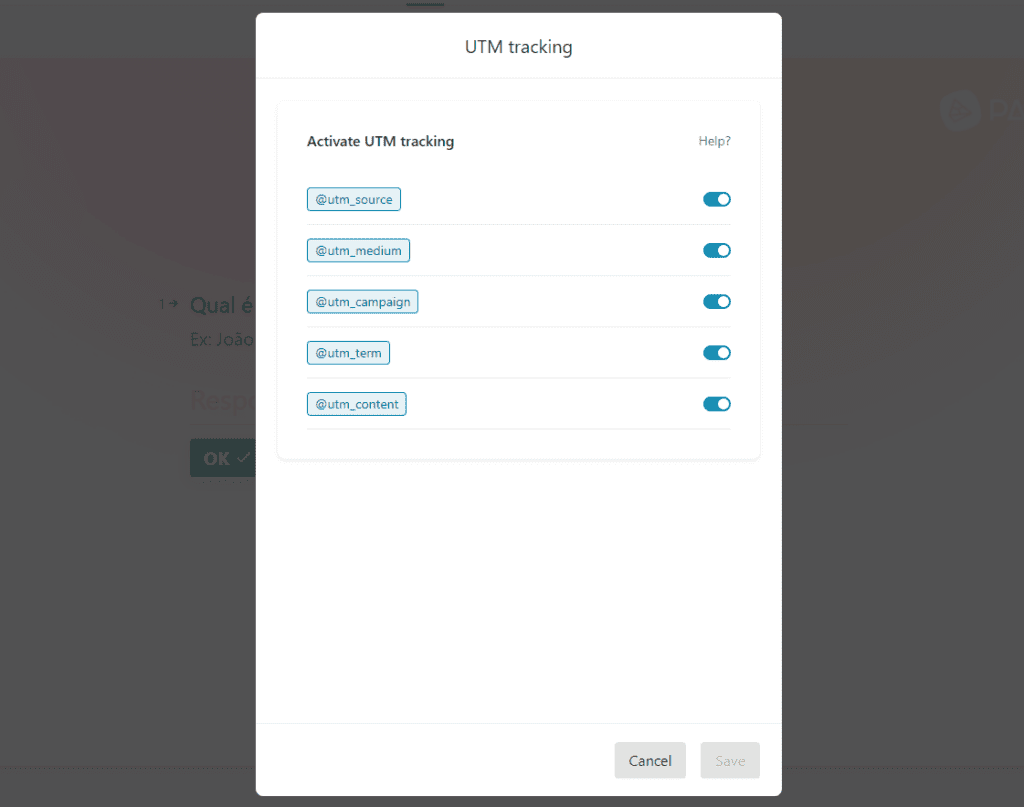The width and height of the screenshot is (1024, 807).
Task: Click the question number arrow icon
Action: point(168,304)
